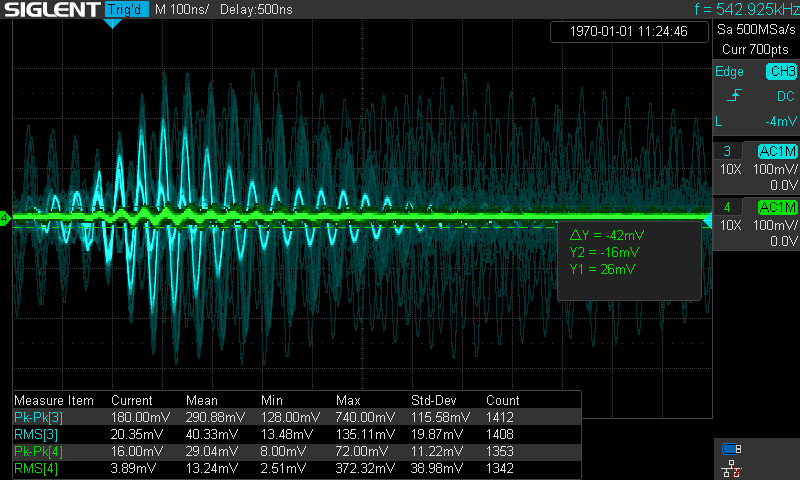Click the blue trigger position marker at top

112,23
